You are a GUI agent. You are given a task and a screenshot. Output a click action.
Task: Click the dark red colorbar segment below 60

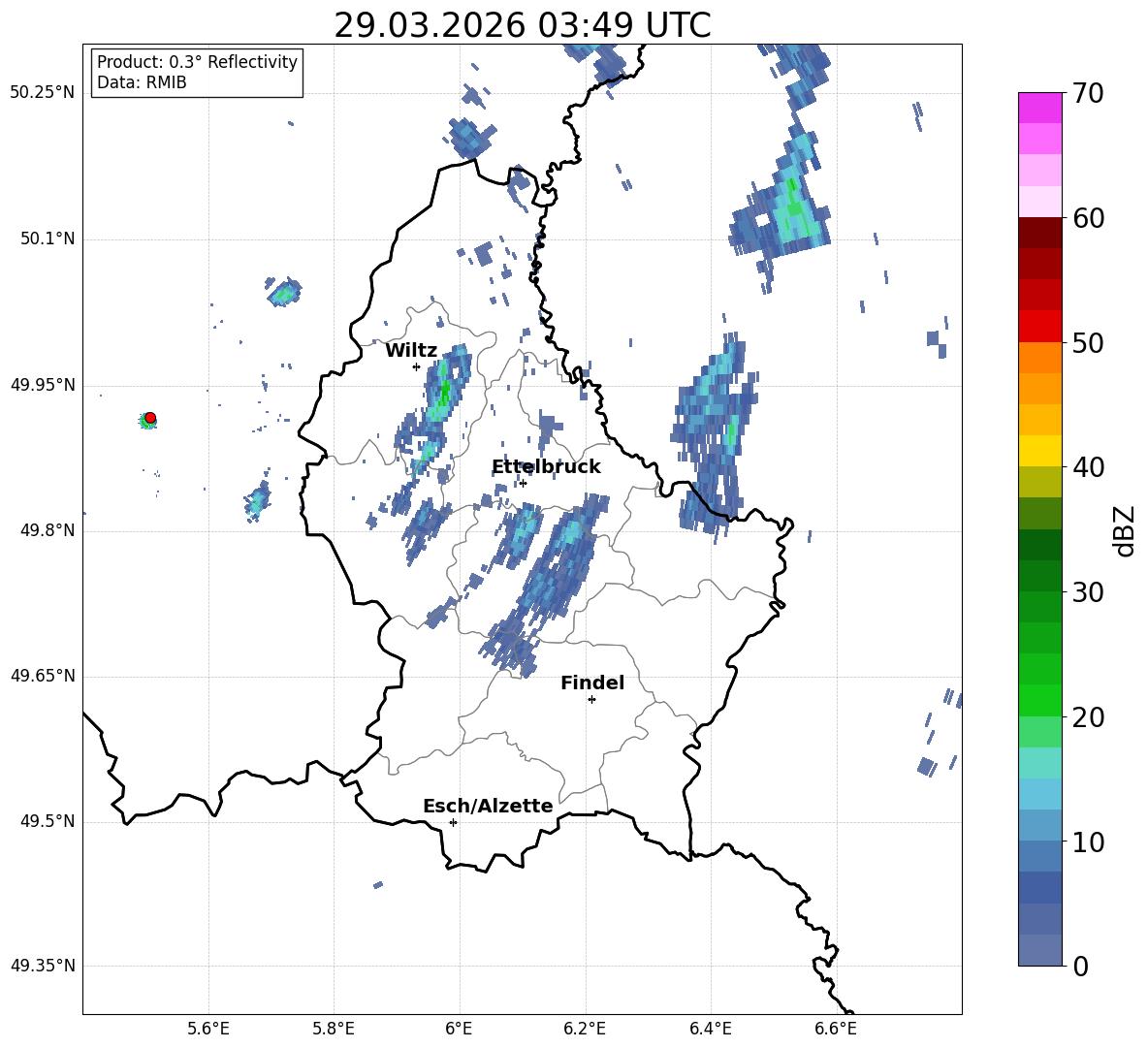click(1039, 233)
